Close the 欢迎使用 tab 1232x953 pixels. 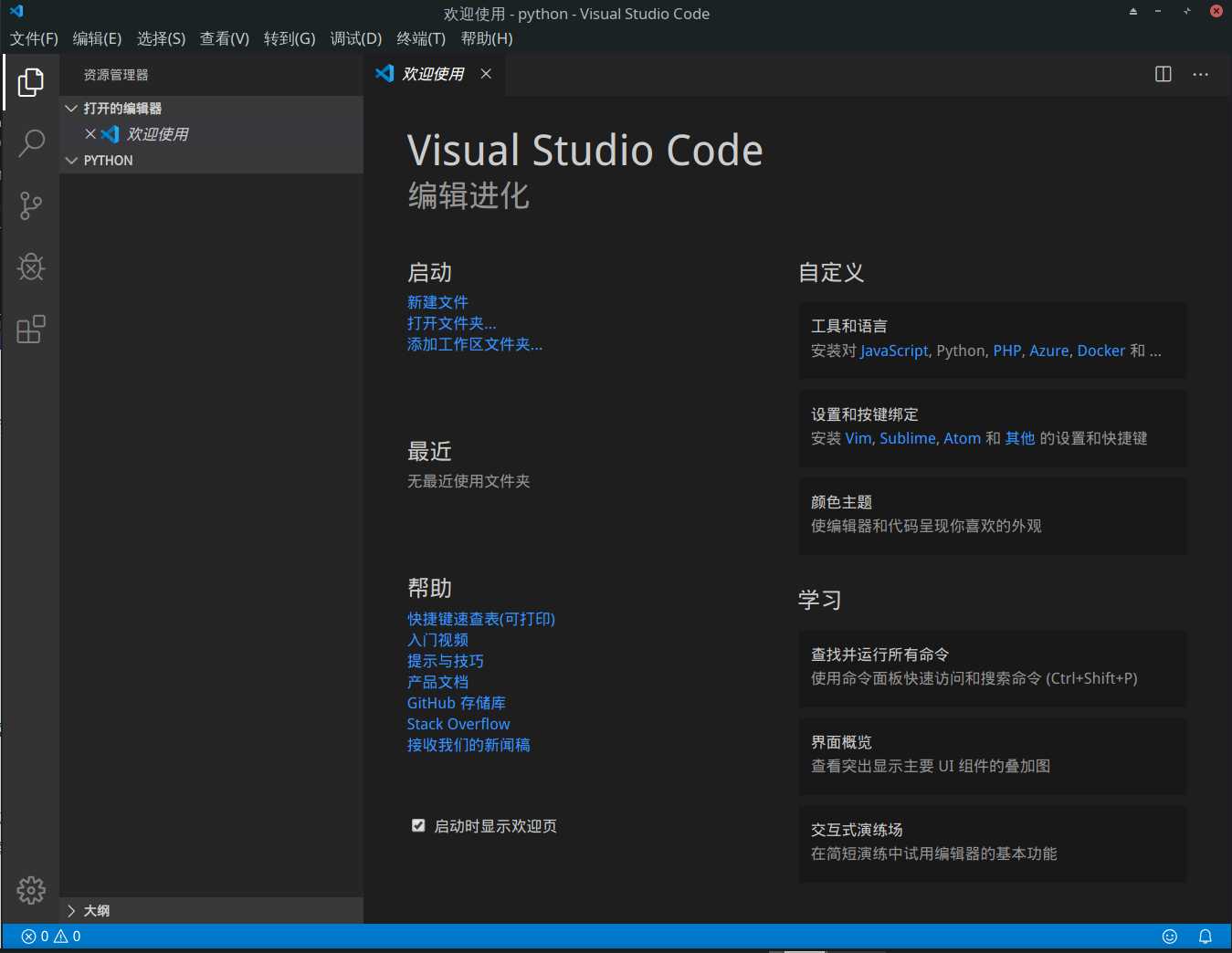(486, 74)
